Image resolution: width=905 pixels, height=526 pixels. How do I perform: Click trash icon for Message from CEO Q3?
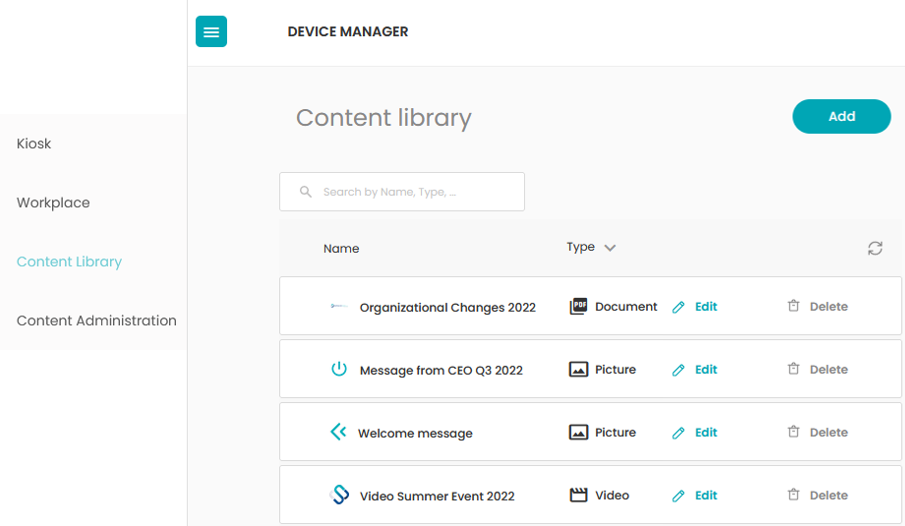pyautogui.click(x=794, y=368)
